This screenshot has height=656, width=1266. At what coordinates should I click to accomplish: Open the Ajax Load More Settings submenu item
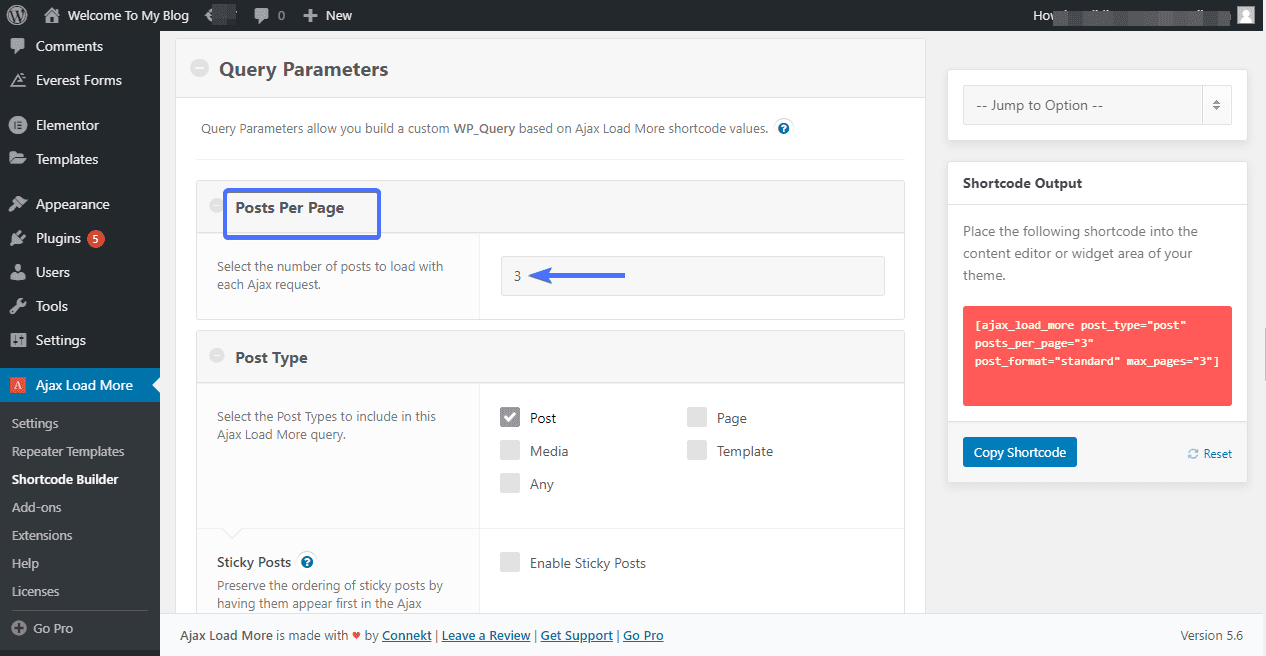35,423
